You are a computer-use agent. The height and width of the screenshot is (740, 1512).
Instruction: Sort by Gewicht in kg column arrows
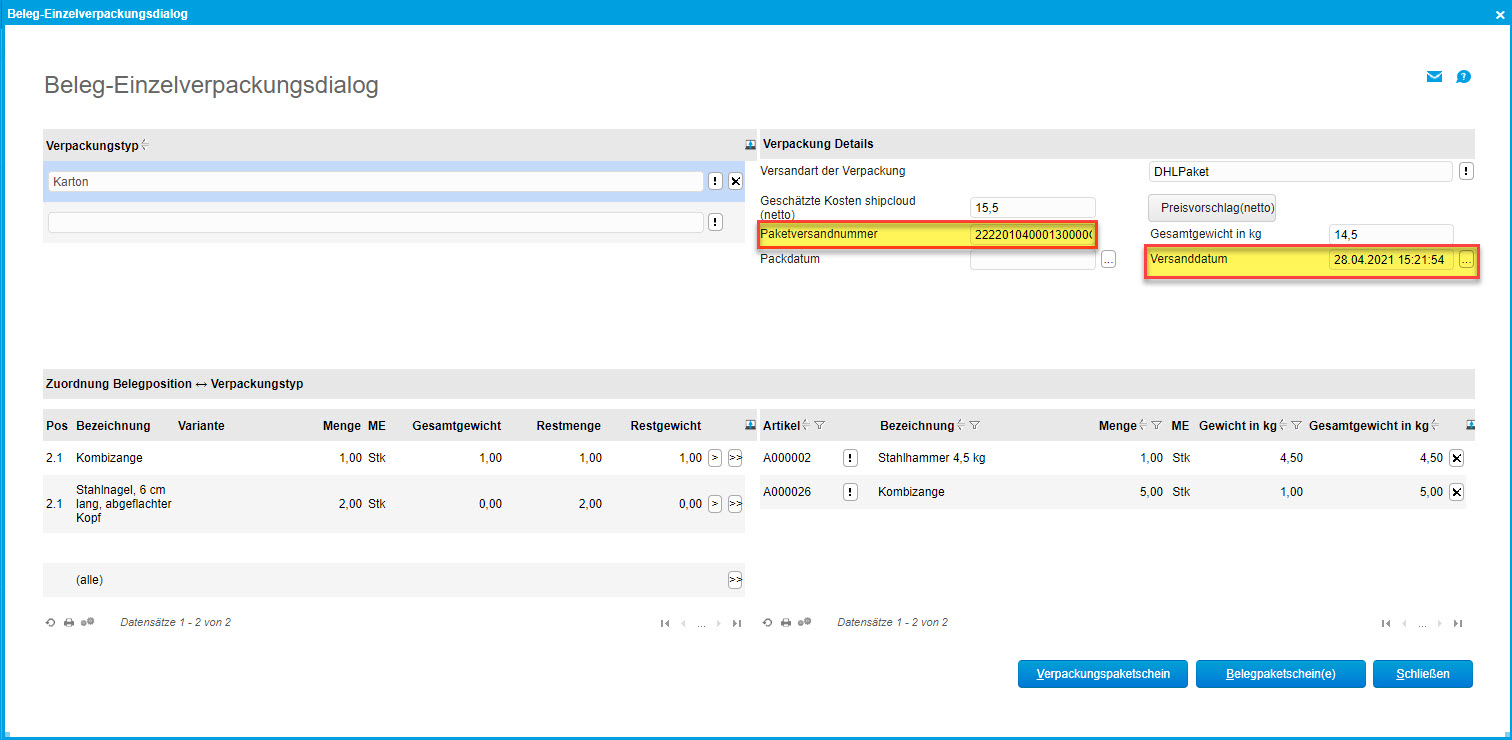pos(1283,426)
